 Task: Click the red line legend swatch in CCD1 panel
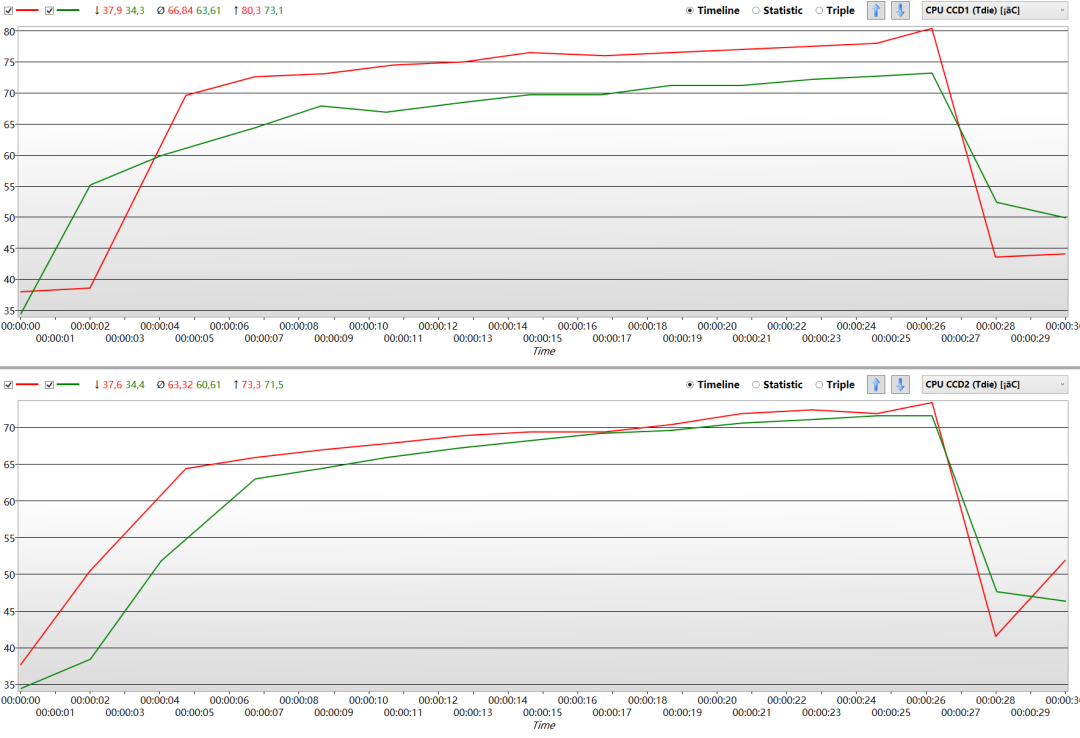tap(28, 10)
